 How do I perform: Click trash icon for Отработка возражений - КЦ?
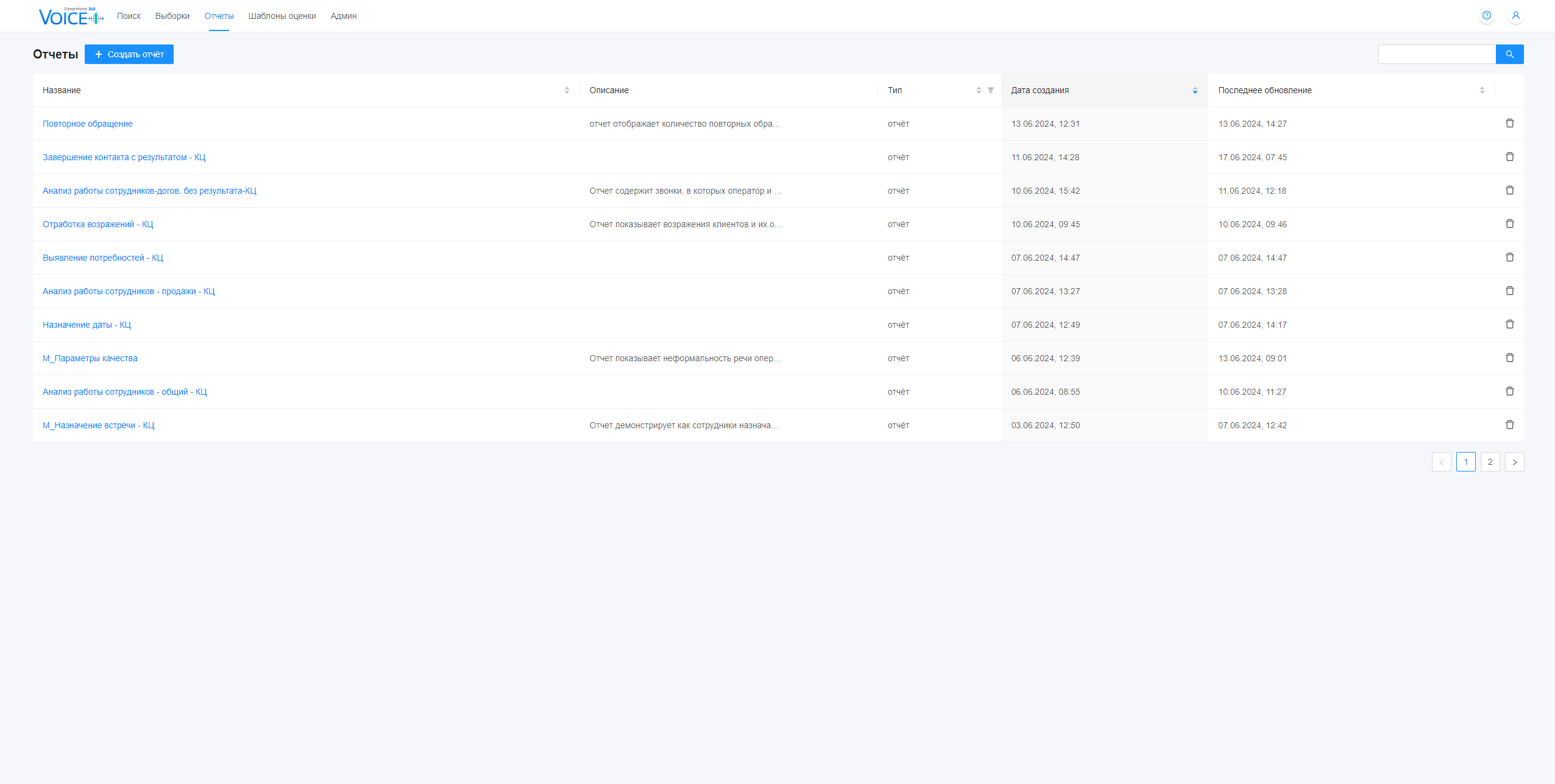click(1509, 224)
